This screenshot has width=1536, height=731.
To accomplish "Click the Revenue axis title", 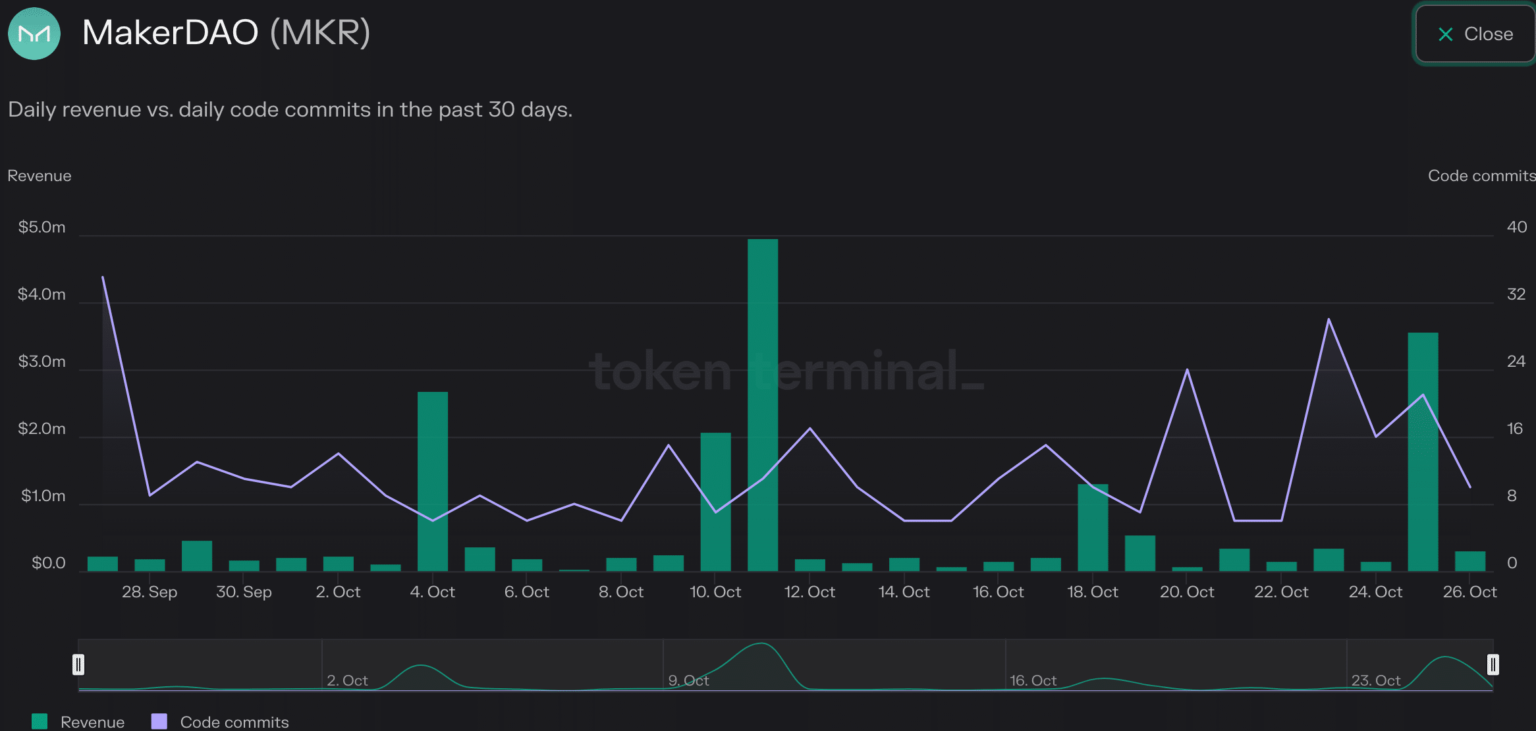I will (x=40, y=176).
